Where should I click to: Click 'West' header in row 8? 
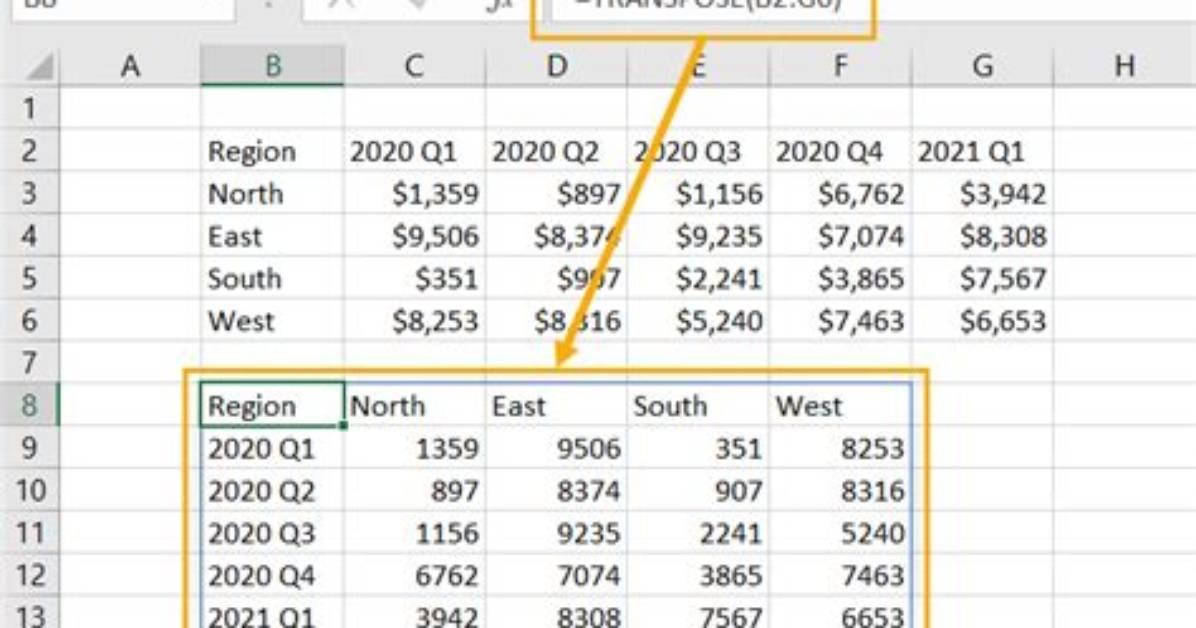pos(840,405)
